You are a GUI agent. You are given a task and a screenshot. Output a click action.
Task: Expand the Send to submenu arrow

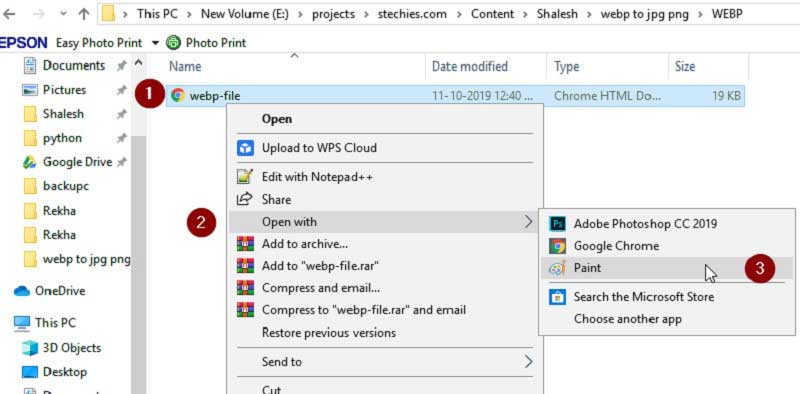[x=529, y=362]
